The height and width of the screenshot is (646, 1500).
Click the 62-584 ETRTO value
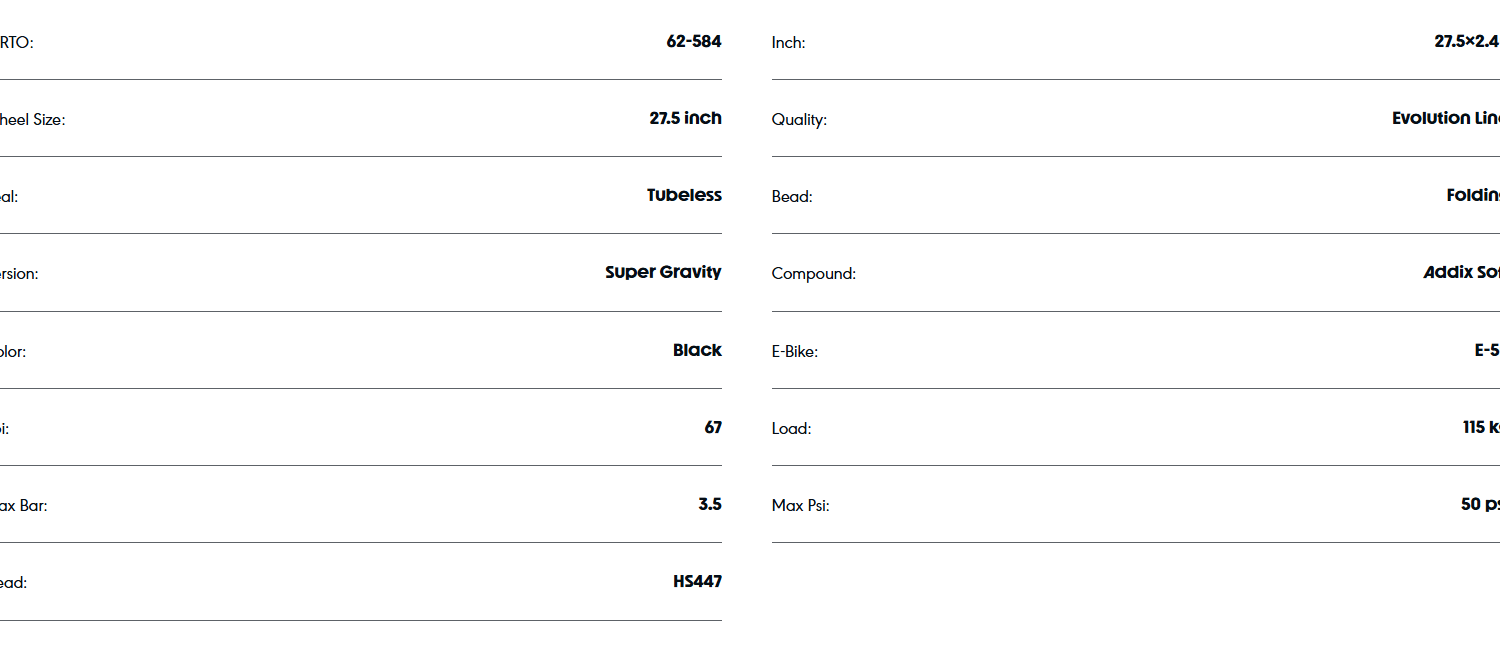[x=693, y=42]
